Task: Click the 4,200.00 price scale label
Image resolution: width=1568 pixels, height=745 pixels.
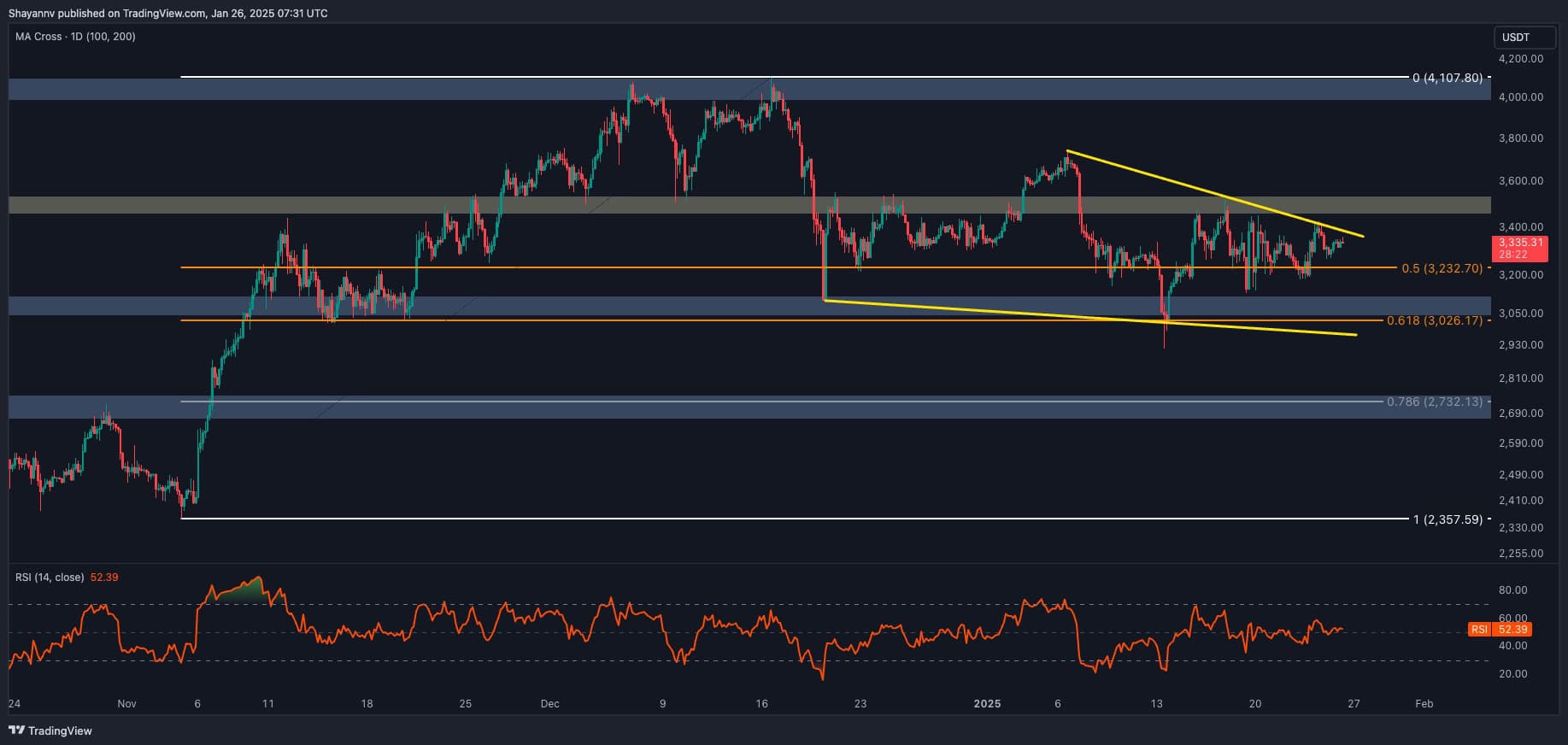Action: pyautogui.click(x=1520, y=59)
